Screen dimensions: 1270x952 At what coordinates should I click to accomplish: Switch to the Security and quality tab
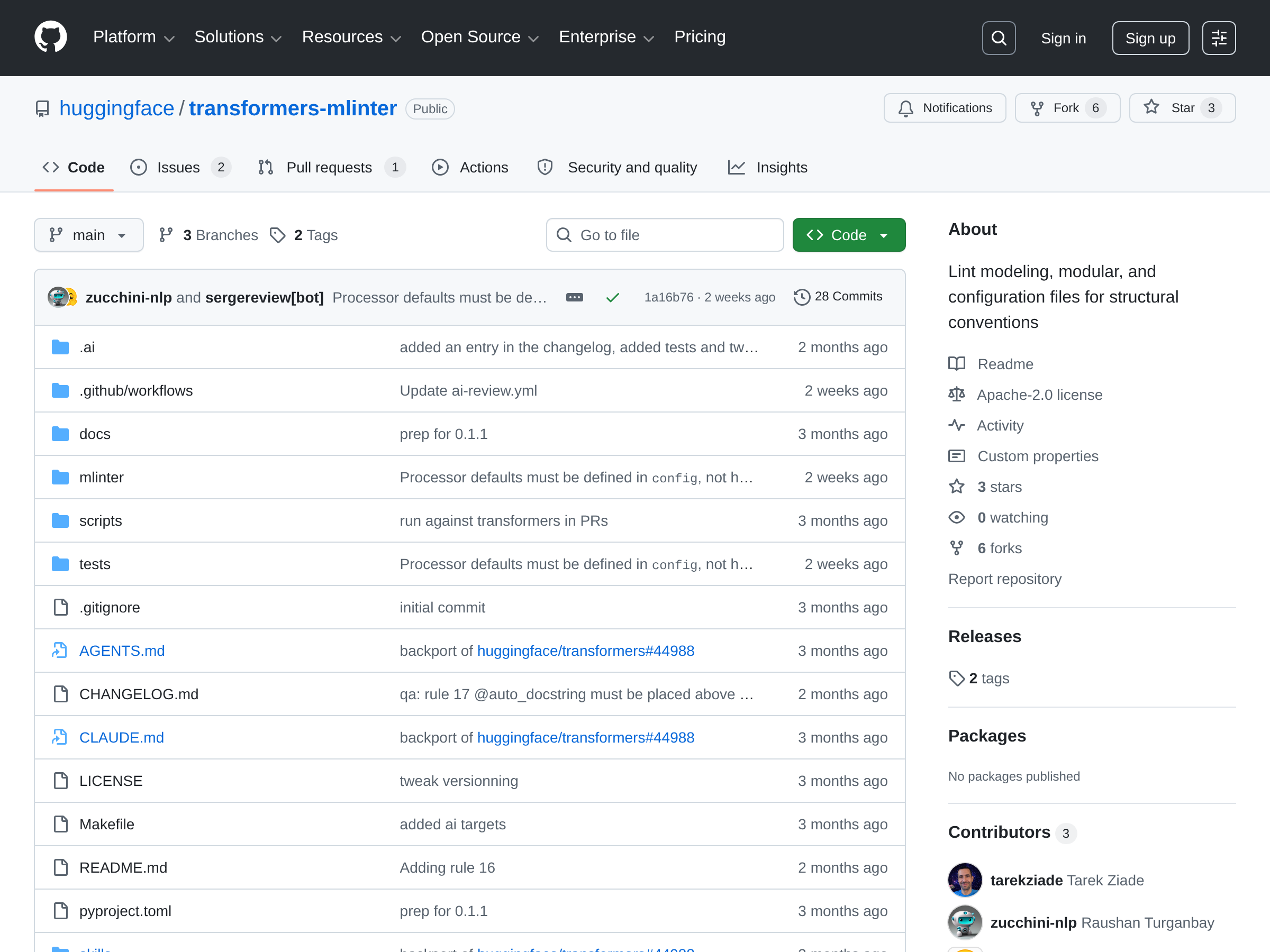[x=616, y=168]
